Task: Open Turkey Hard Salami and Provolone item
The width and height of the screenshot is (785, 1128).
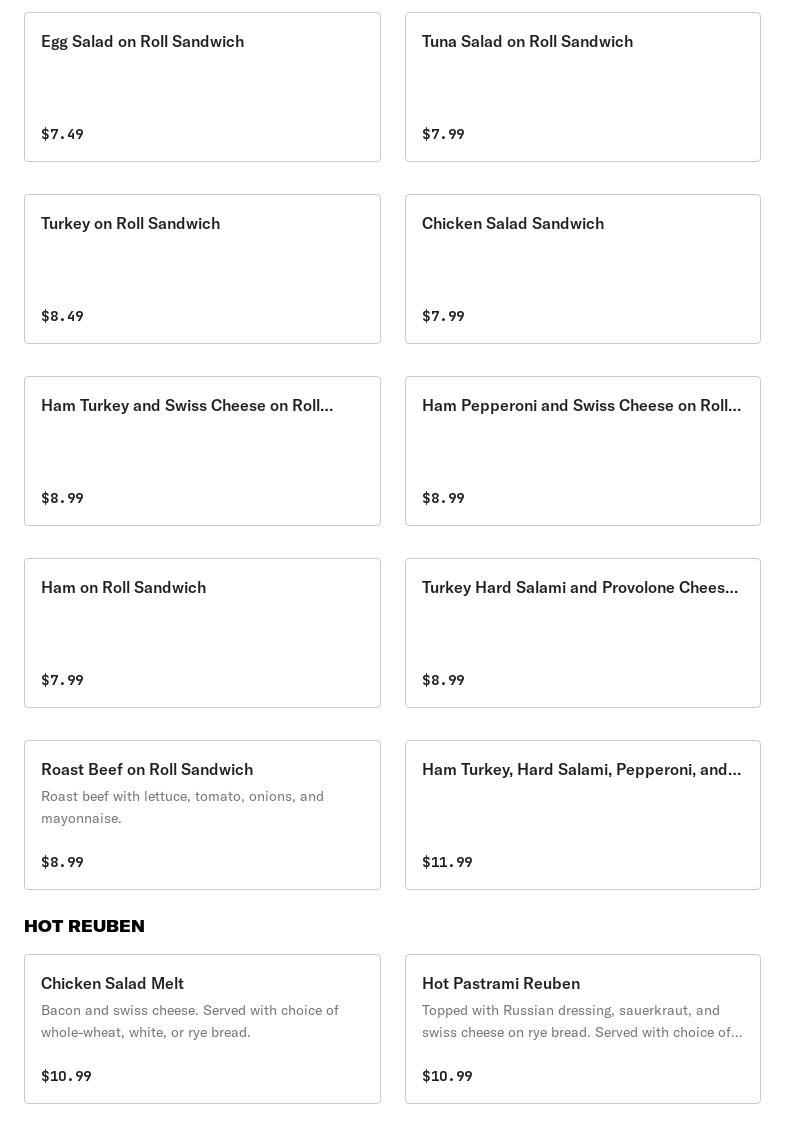Action: pos(582,633)
